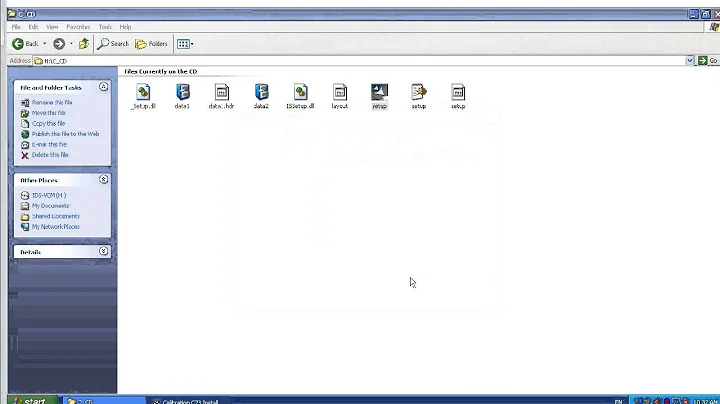The height and width of the screenshot is (404, 720).
Task: Open the Back history dropdown arrow
Action: tap(45, 44)
